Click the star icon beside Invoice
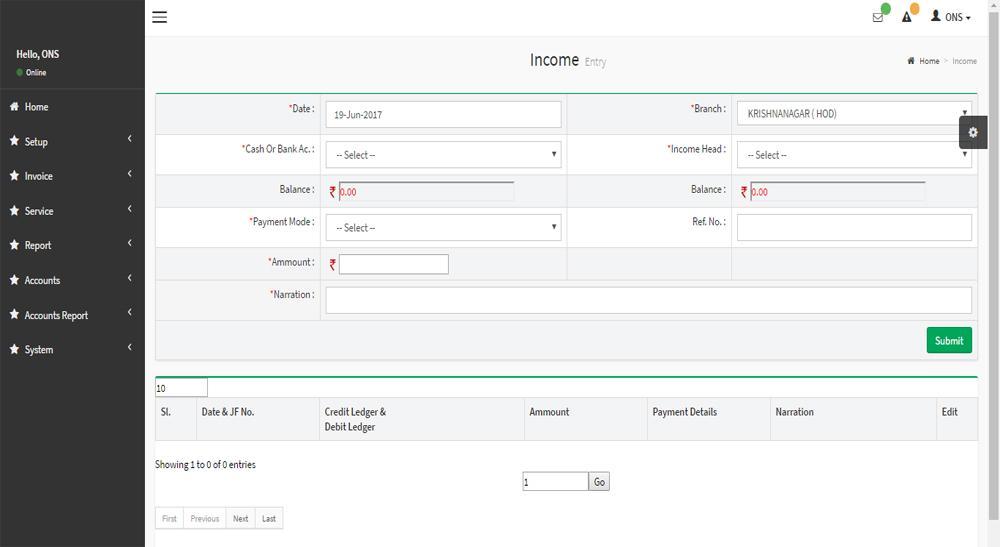1000x547 pixels. pyautogui.click(x=14, y=175)
